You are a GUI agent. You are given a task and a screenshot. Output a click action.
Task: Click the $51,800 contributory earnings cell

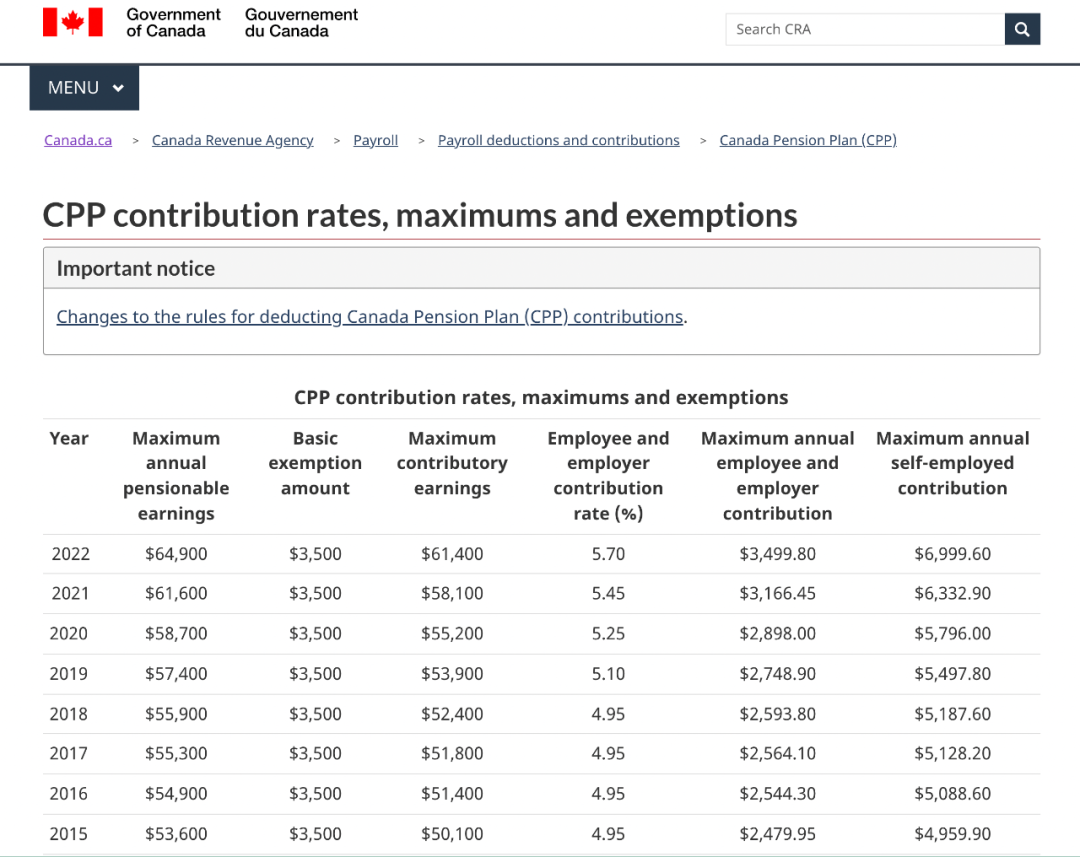click(x=452, y=753)
